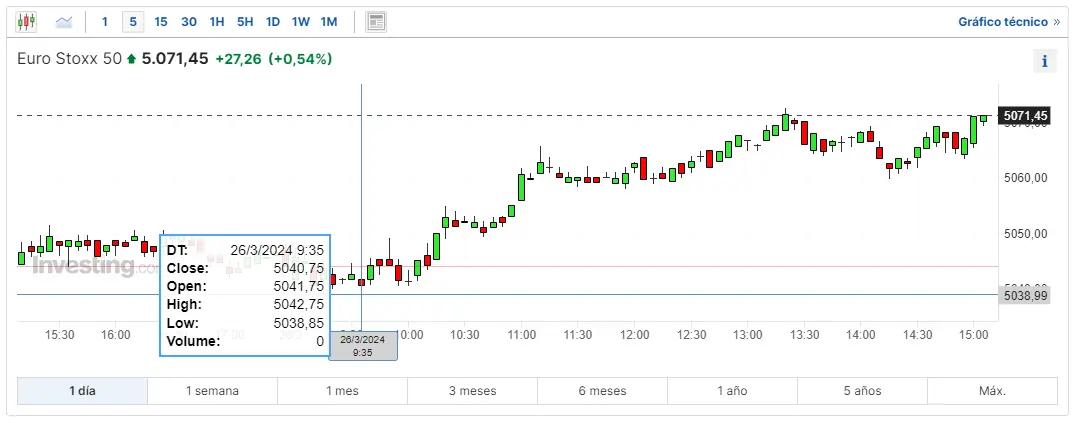The height and width of the screenshot is (424, 1078).
Task: Select the candlestick chart type icon
Action: 26,22
